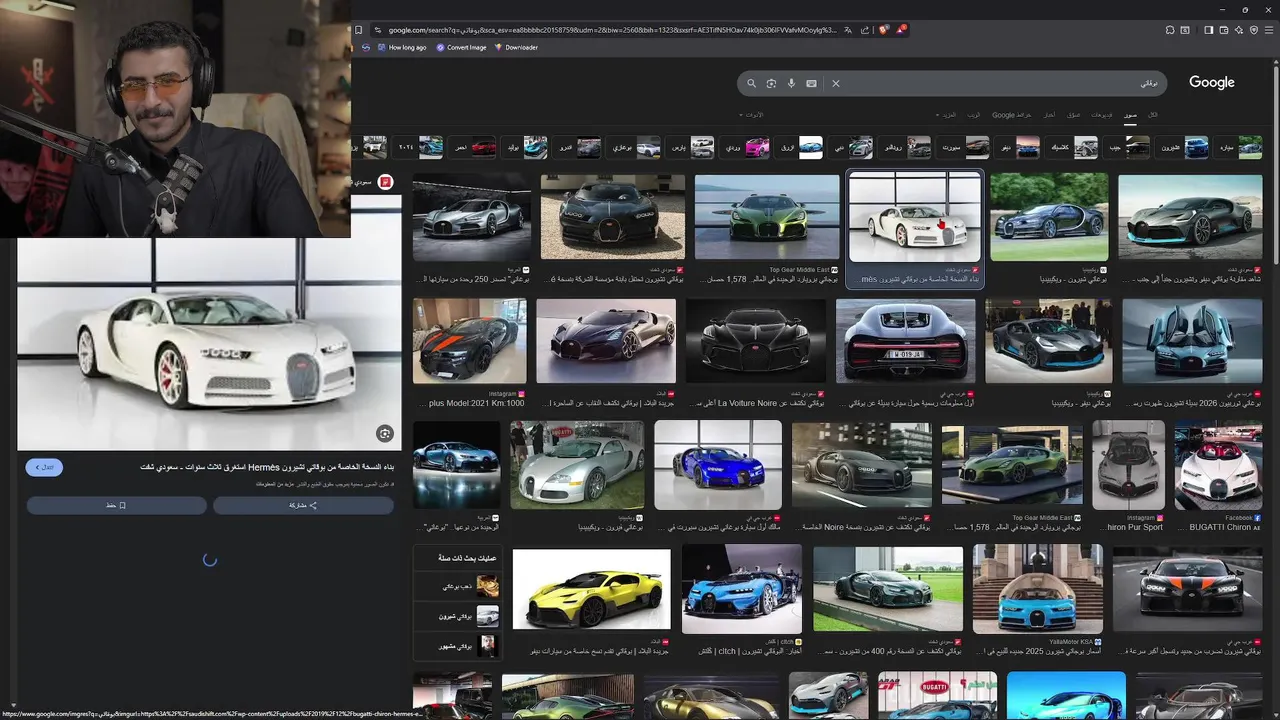The height and width of the screenshot is (720, 1280).
Task: Click the زيارة visit button in preview panel
Action: tap(44, 467)
